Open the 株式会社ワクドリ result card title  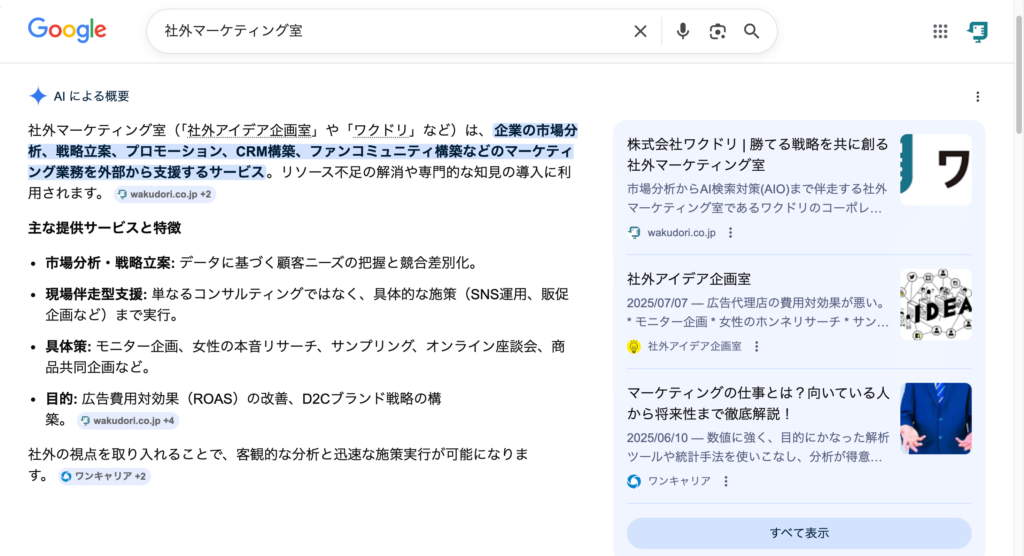click(x=758, y=154)
